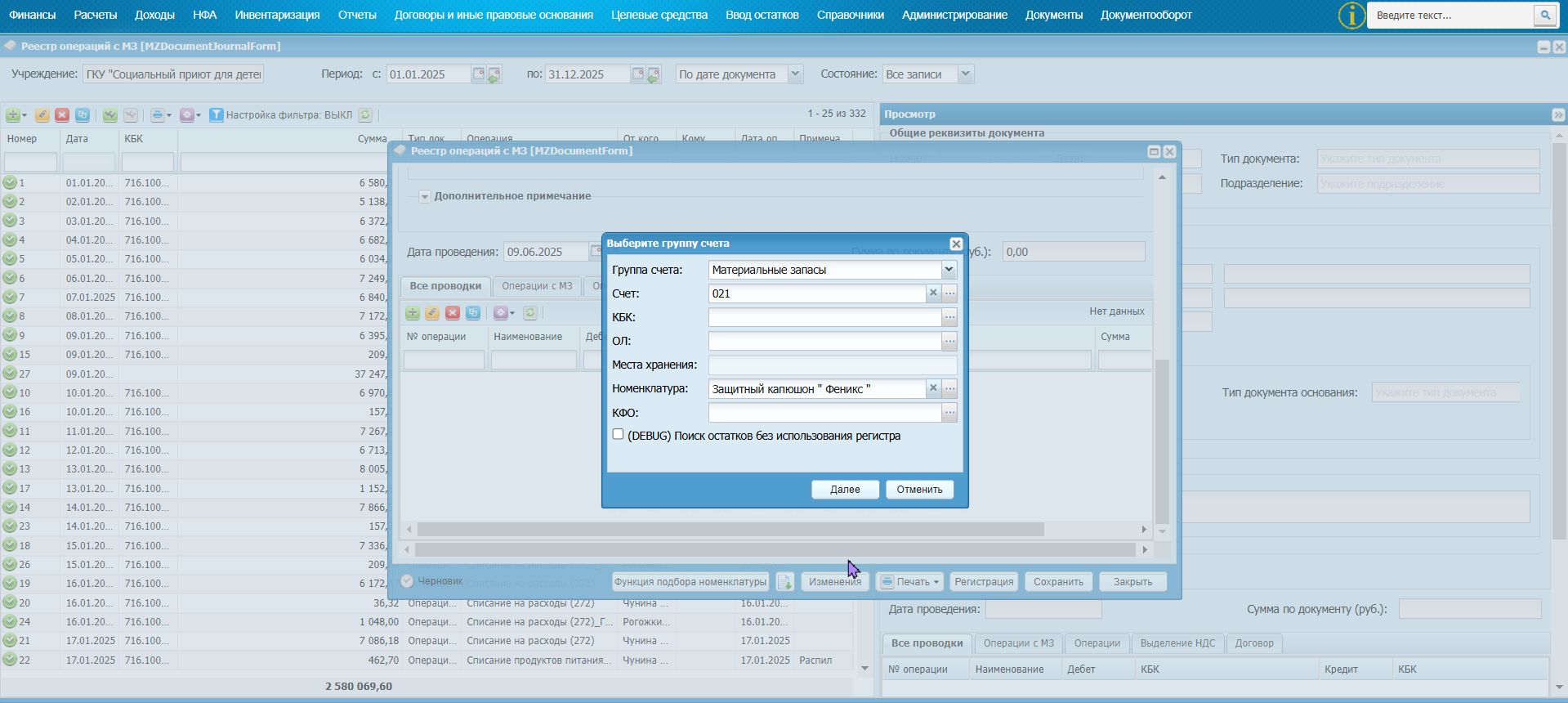This screenshot has width=1568, height=703.
Task: Click the Далее button
Action: 845,489
